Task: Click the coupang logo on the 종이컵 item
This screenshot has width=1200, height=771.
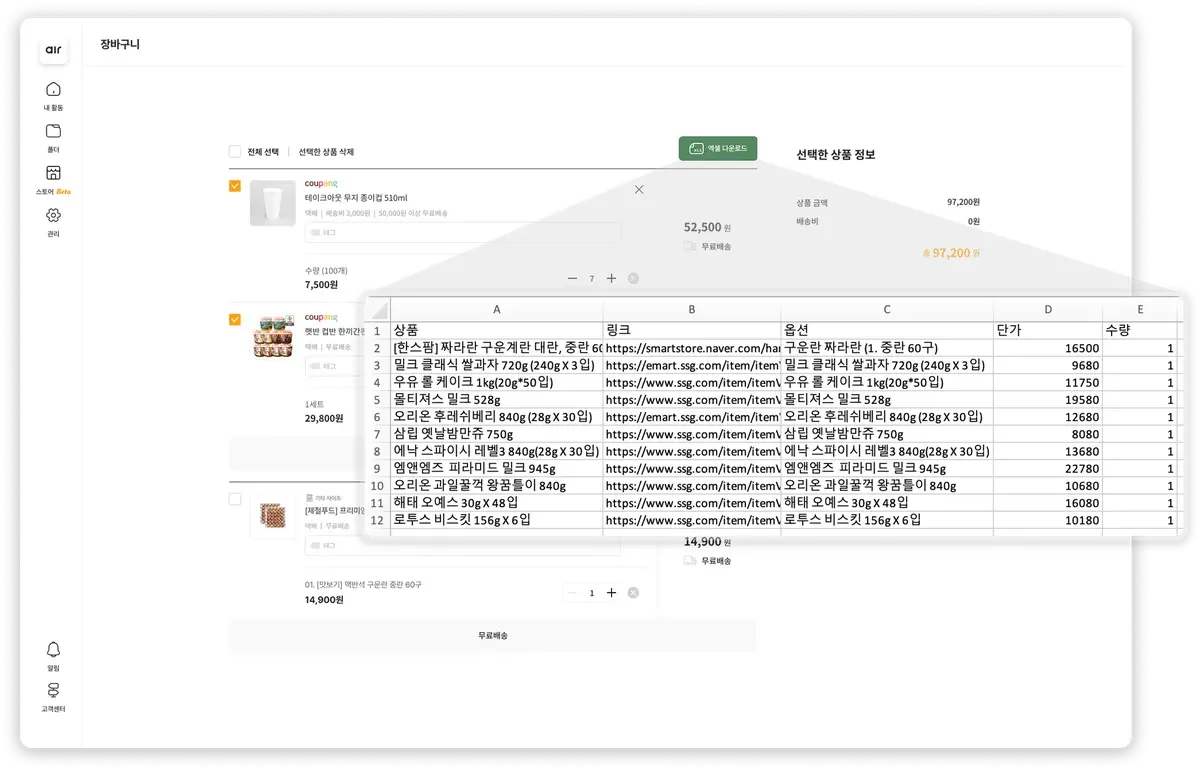Action: tap(321, 184)
